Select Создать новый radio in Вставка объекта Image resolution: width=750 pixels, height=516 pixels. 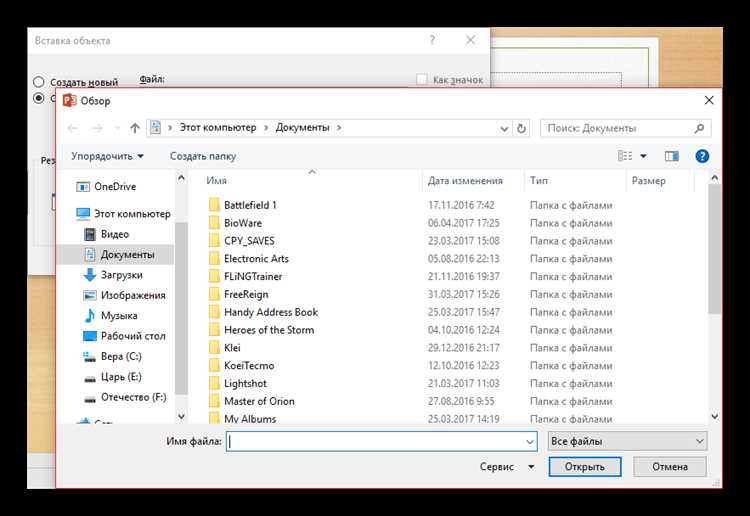point(39,82)
